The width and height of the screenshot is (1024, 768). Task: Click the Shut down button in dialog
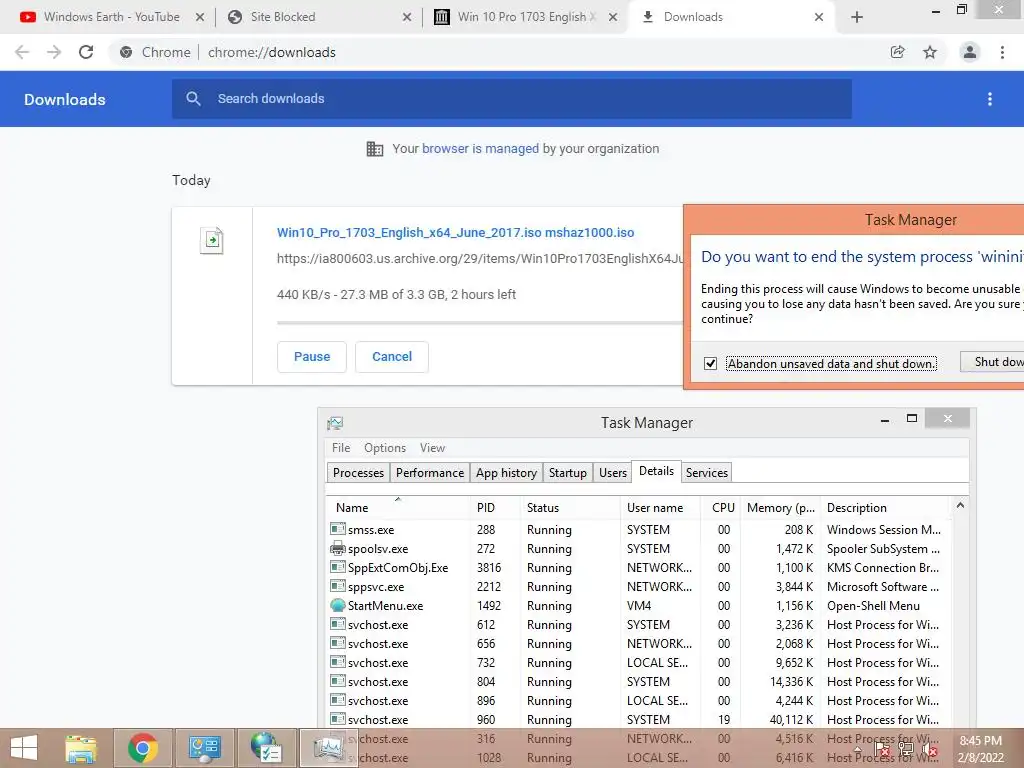(x=992, y=362)
